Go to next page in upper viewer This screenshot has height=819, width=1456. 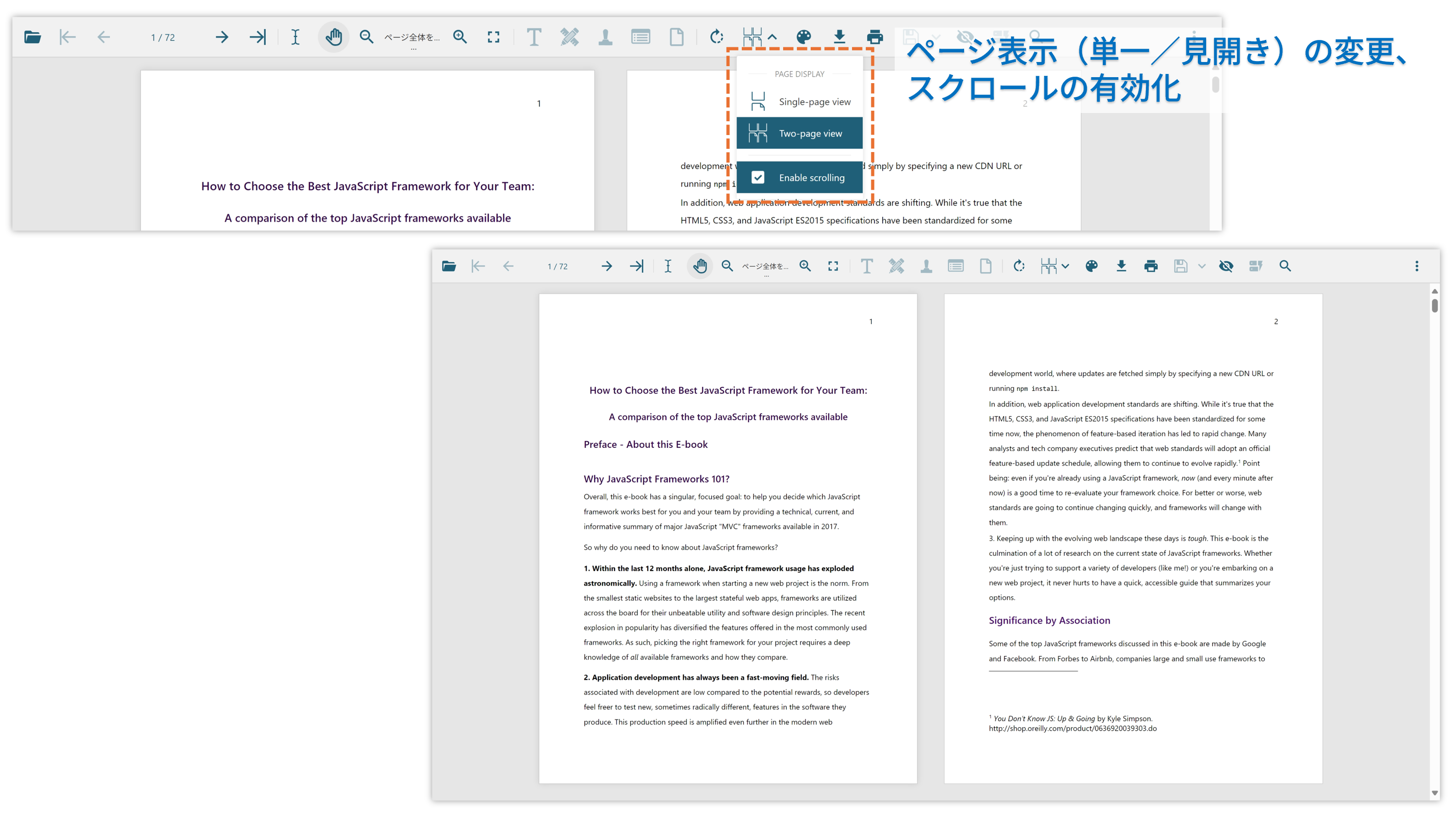pos(222,37)
